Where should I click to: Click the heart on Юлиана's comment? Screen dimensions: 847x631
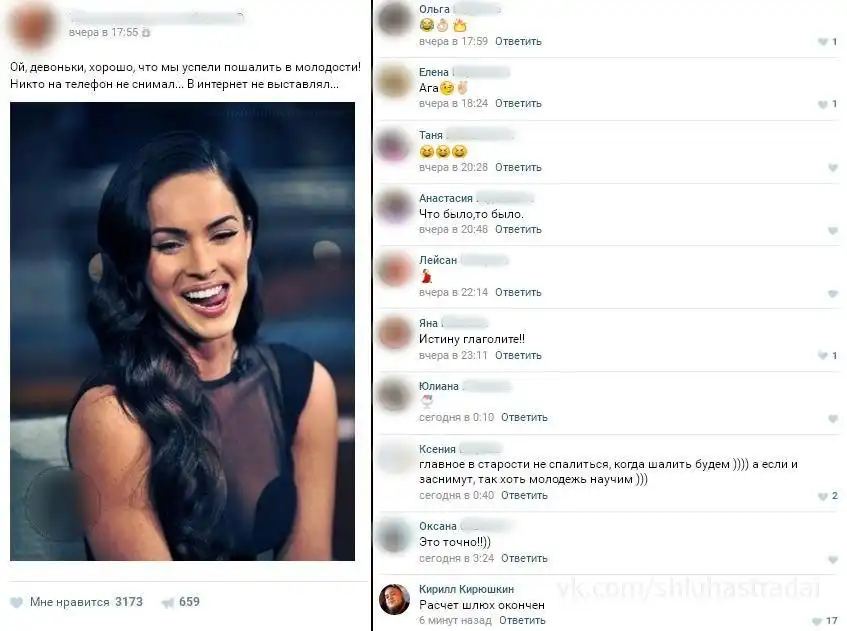tap(832, 418)
